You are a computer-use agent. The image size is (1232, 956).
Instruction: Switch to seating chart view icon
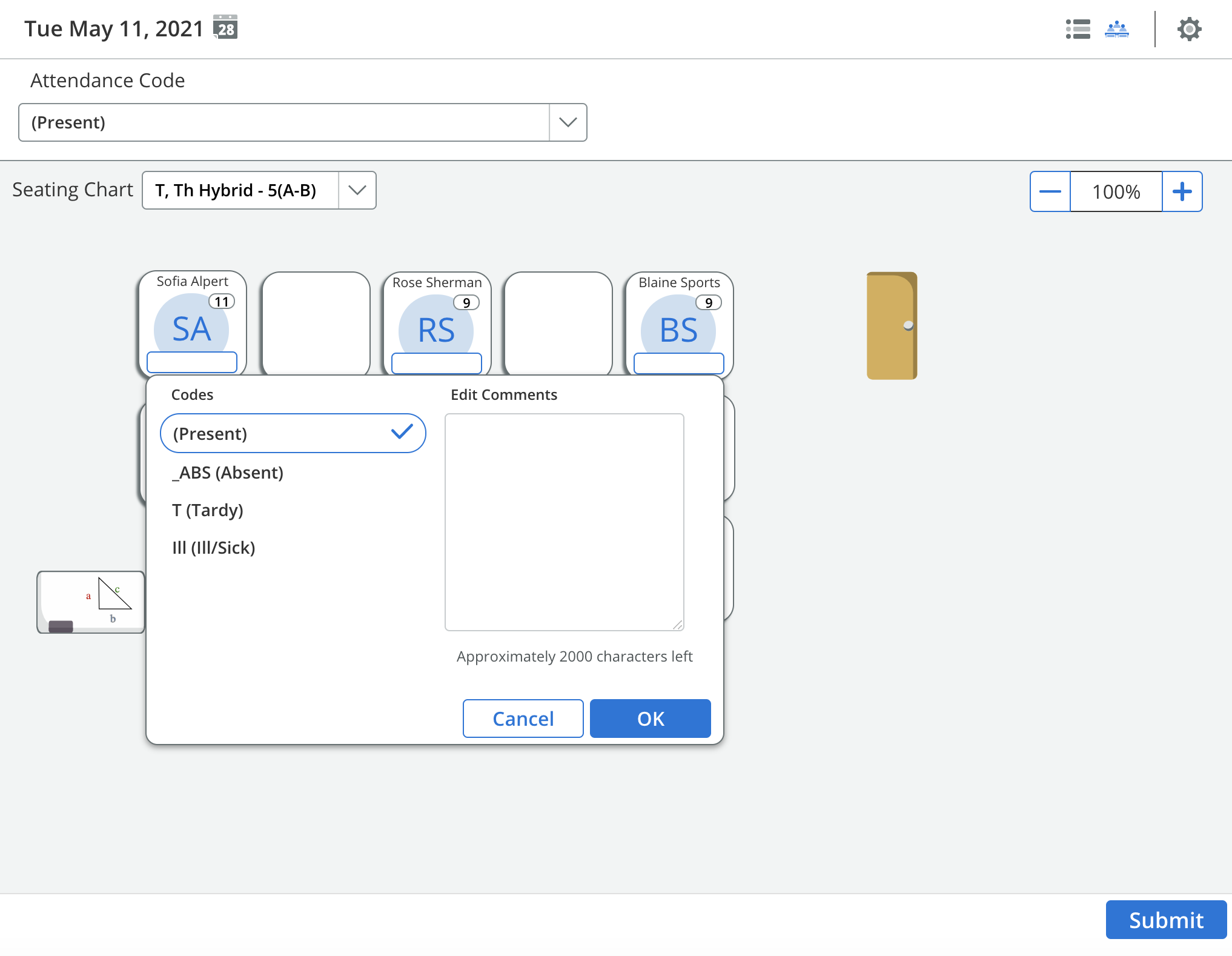pyautogui.click(x=1116, y=29)
